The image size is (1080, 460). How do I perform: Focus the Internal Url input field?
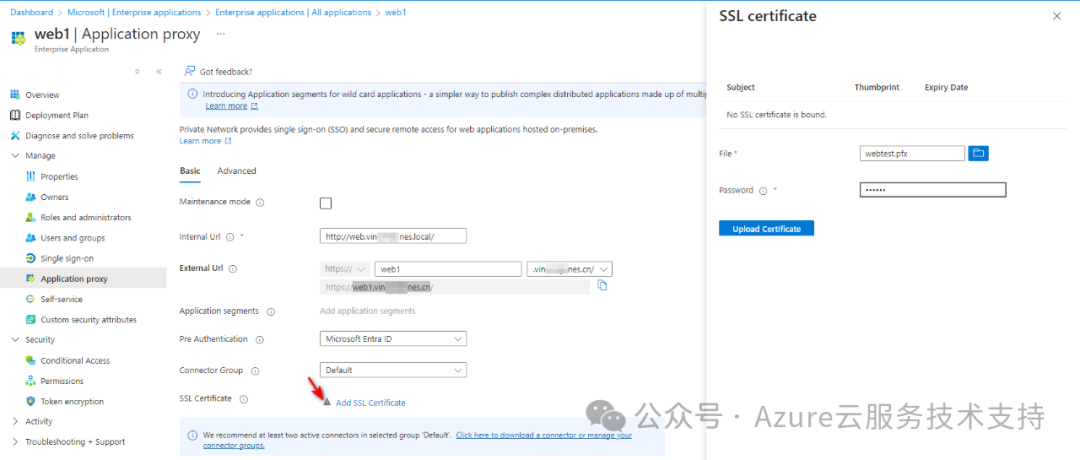click(393, 236)
